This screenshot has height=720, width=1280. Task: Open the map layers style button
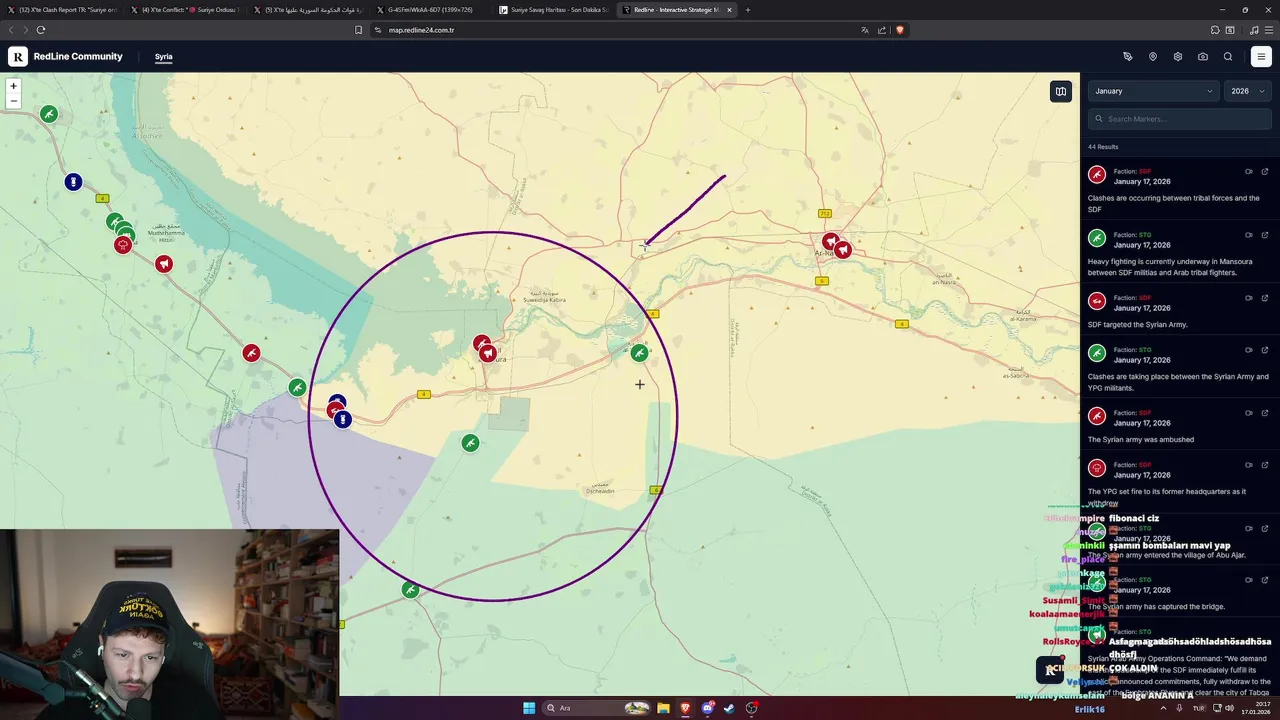(1060, 91)
